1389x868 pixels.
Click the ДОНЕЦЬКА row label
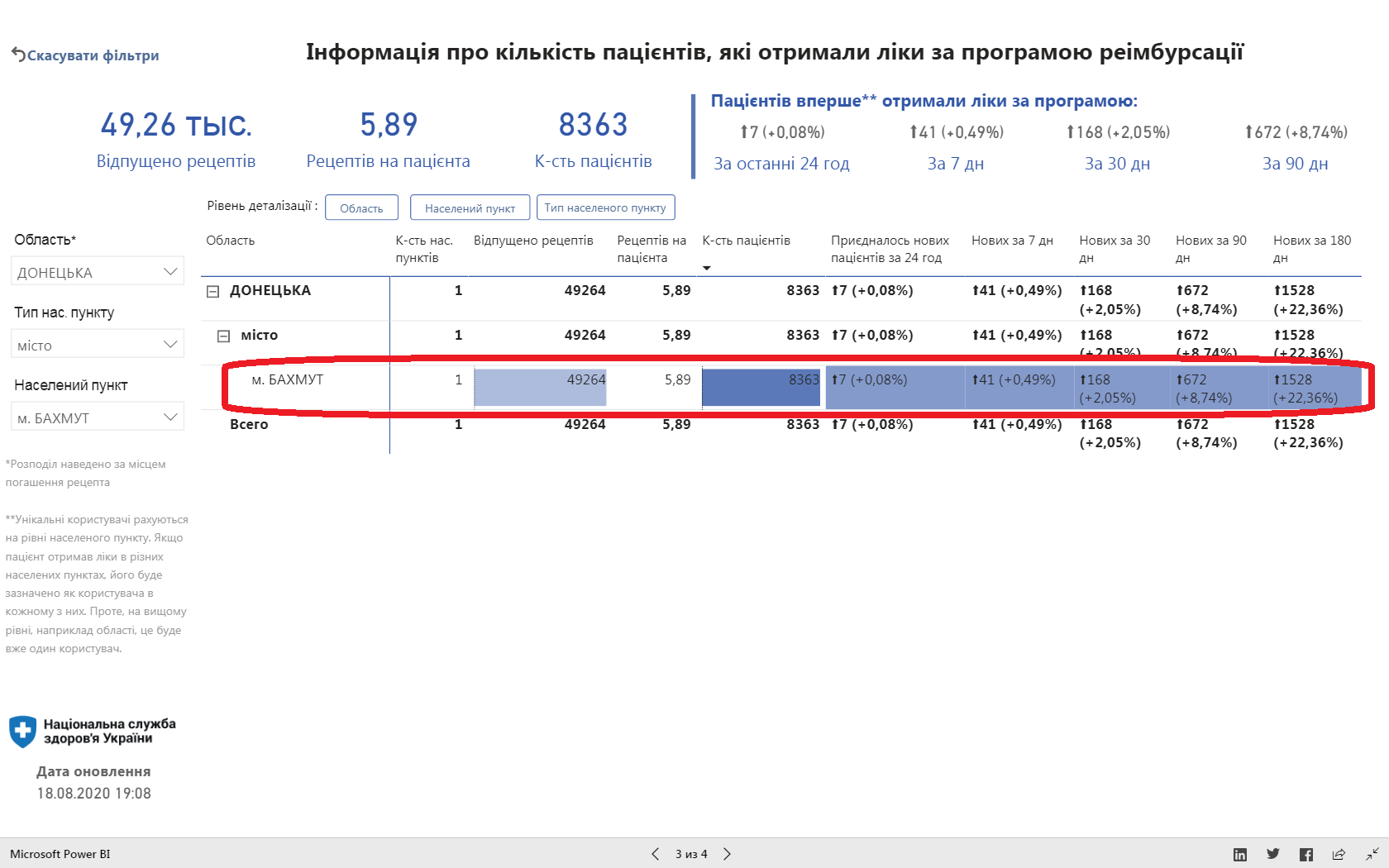[x=270, y=291]
